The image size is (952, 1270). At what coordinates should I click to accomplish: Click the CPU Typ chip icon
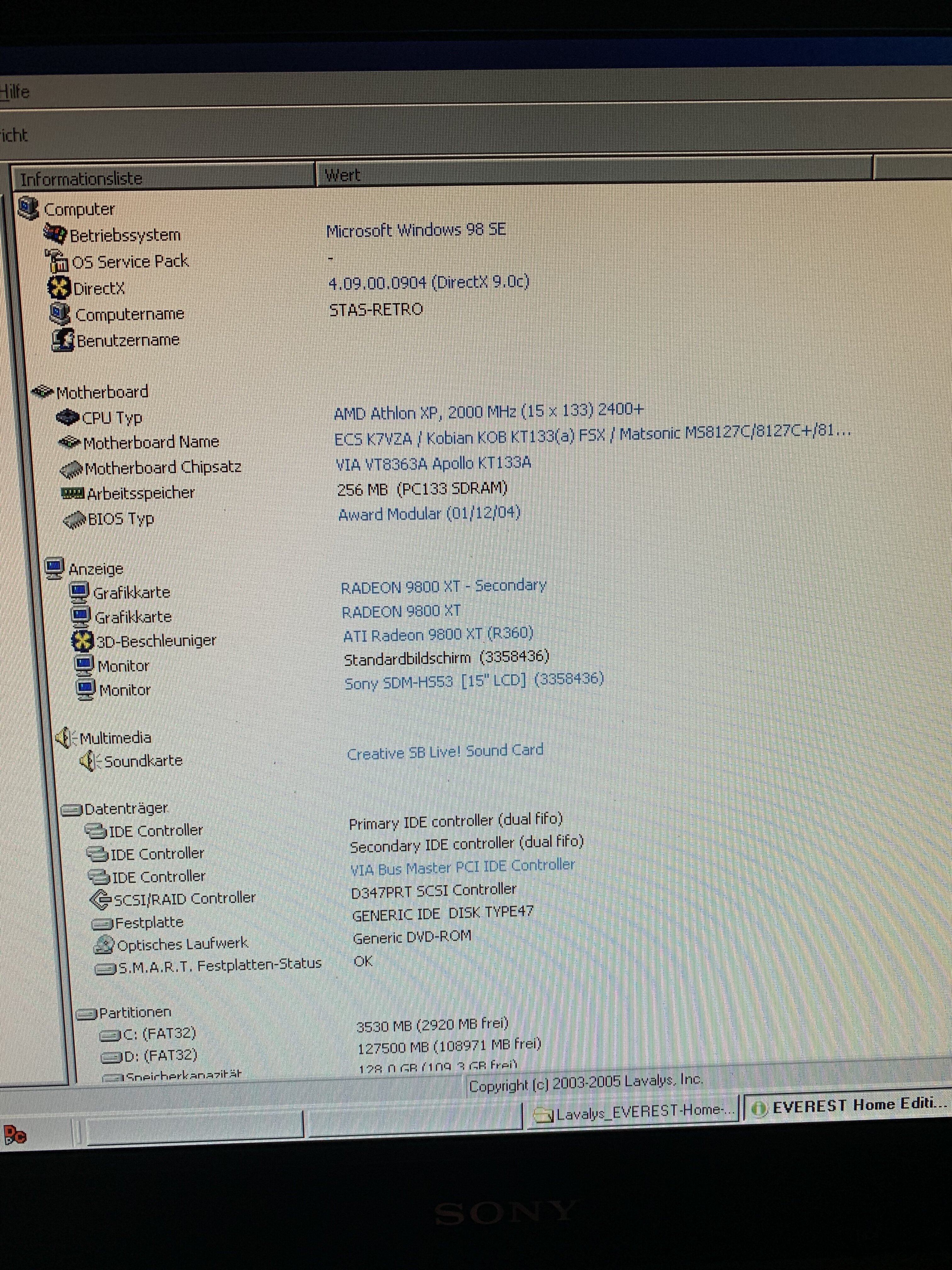68,417
